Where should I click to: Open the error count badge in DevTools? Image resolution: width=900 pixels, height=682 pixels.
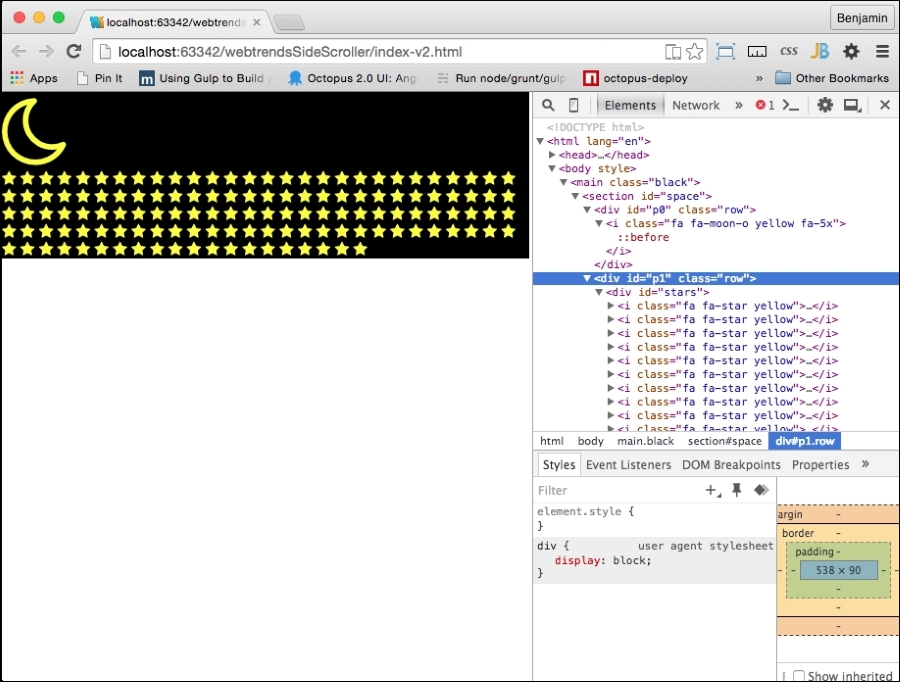(x=764, y=104)
